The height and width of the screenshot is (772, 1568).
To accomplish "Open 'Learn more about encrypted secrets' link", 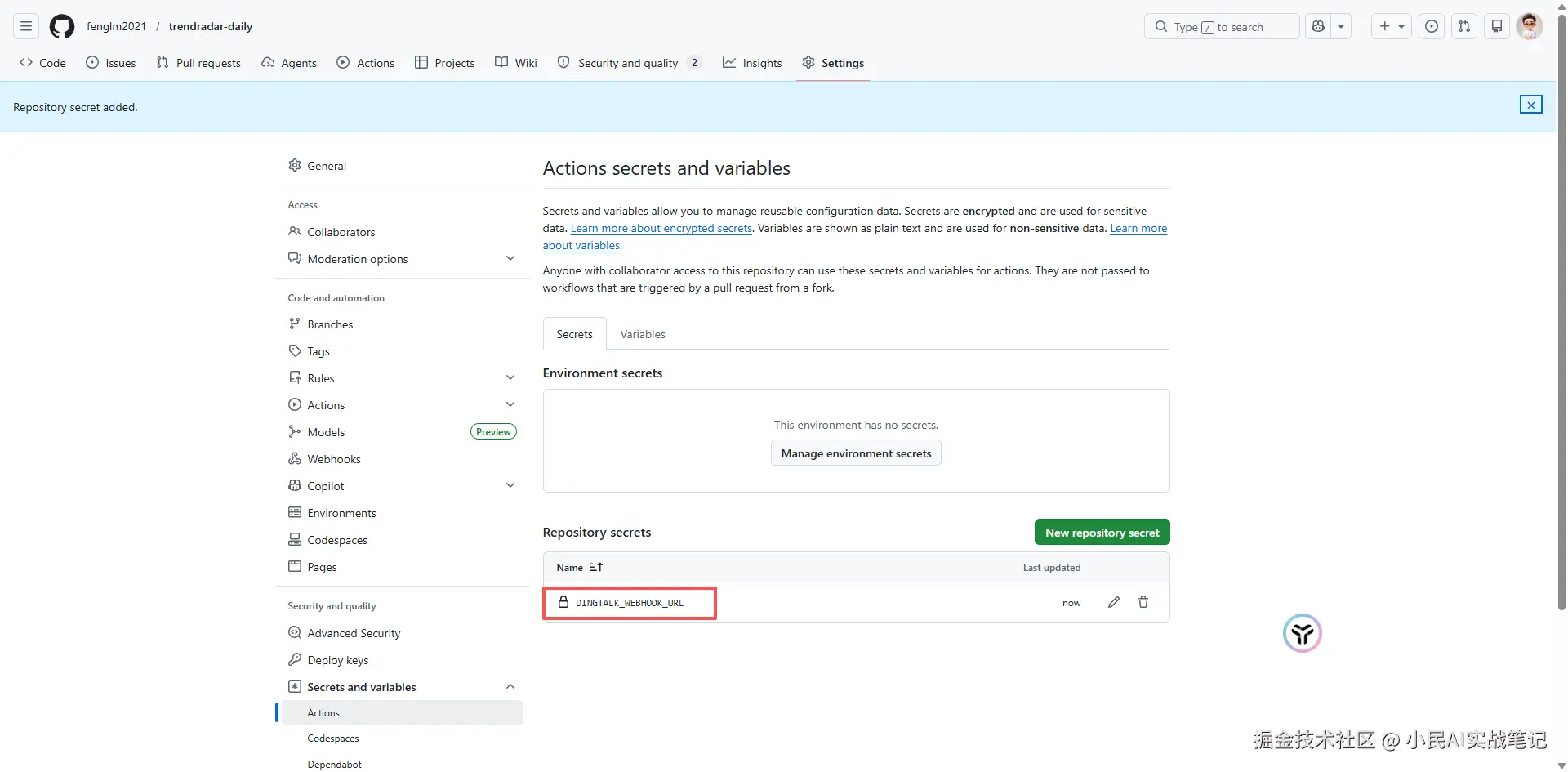I will 661,229.
